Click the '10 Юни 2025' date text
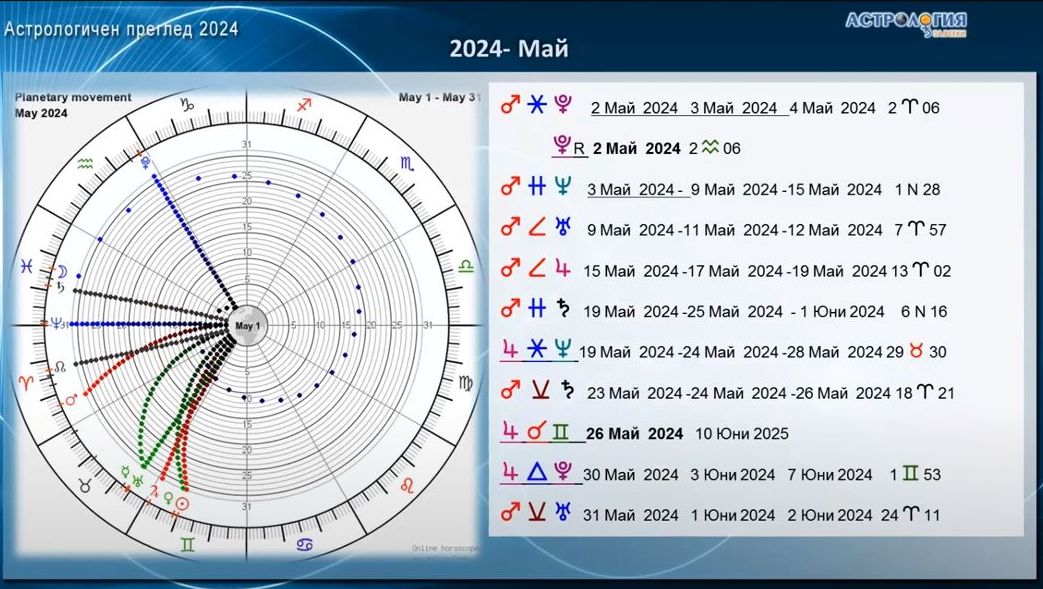Image resolution: width=1043 pixels, height=589 pixels. coord(742,434)
